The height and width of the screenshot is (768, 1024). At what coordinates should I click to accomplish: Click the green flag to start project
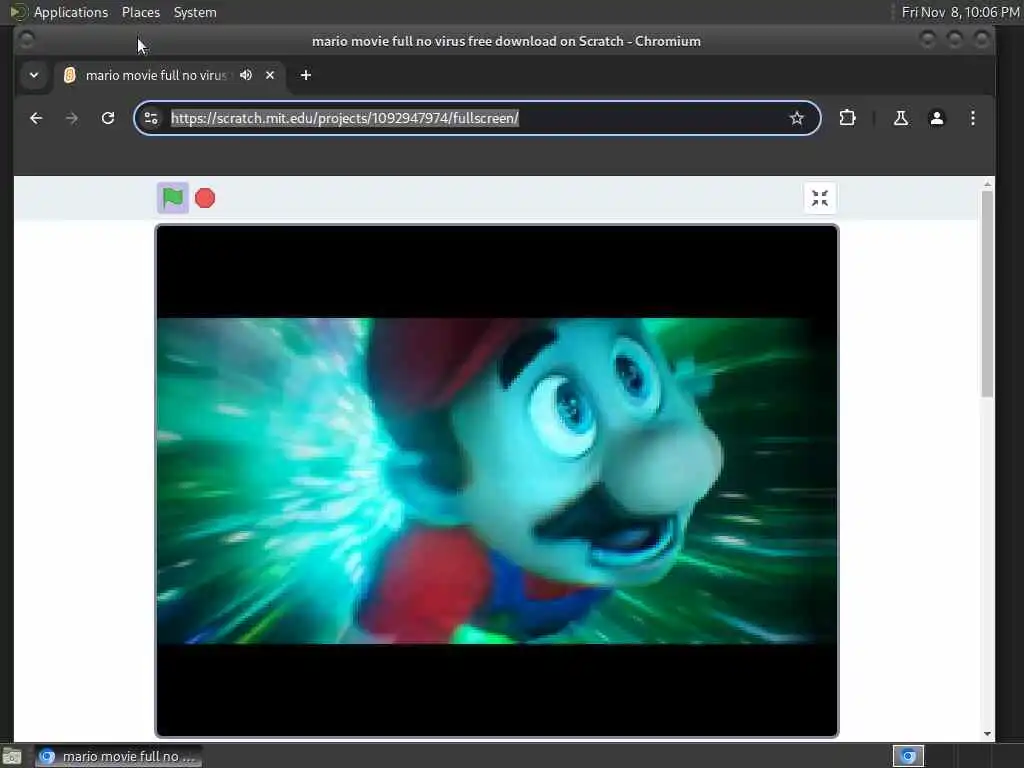pyautogui.click(x=172, y=198)
